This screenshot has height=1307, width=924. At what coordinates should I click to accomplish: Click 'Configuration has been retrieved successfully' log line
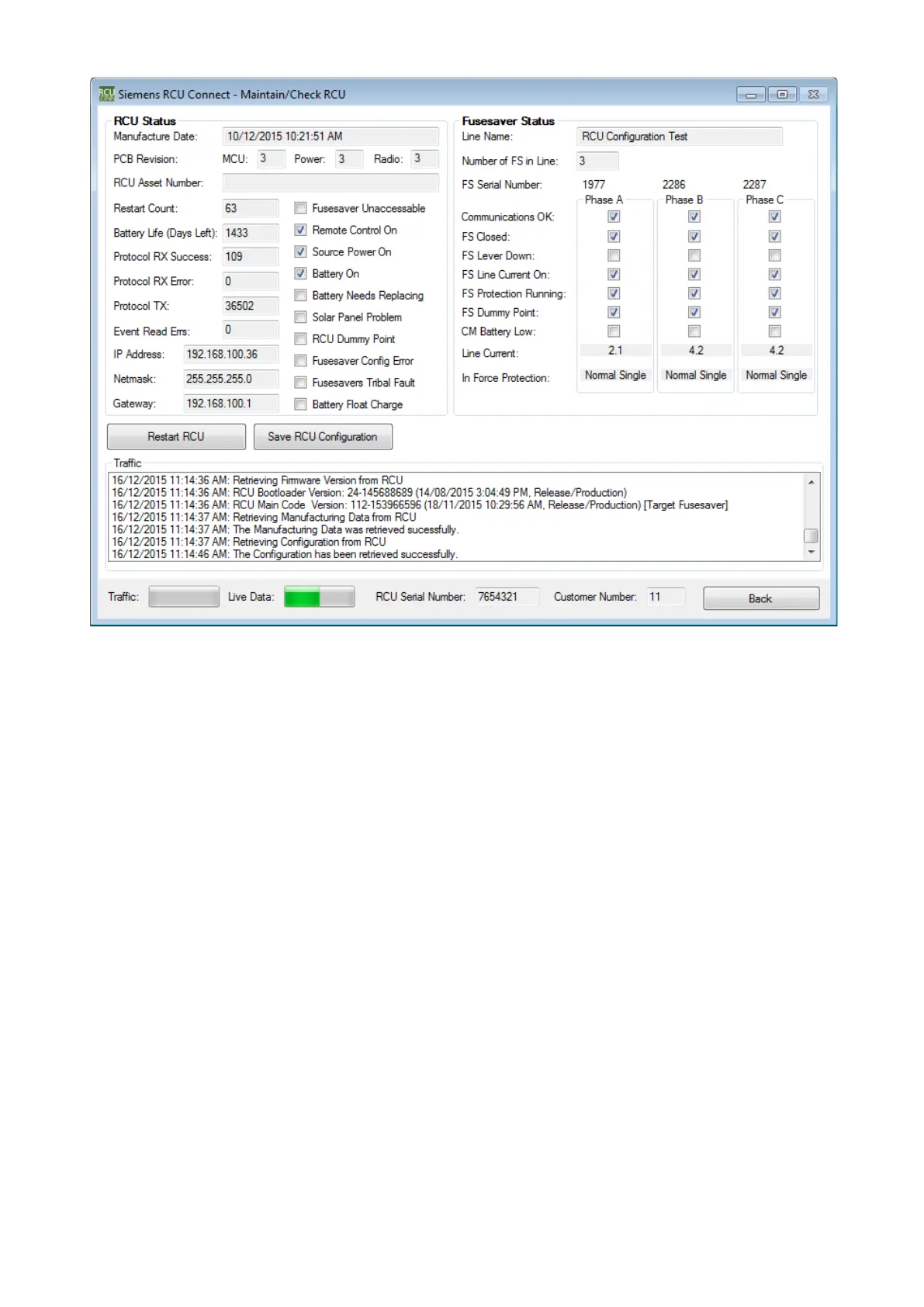tap(285, 554)
